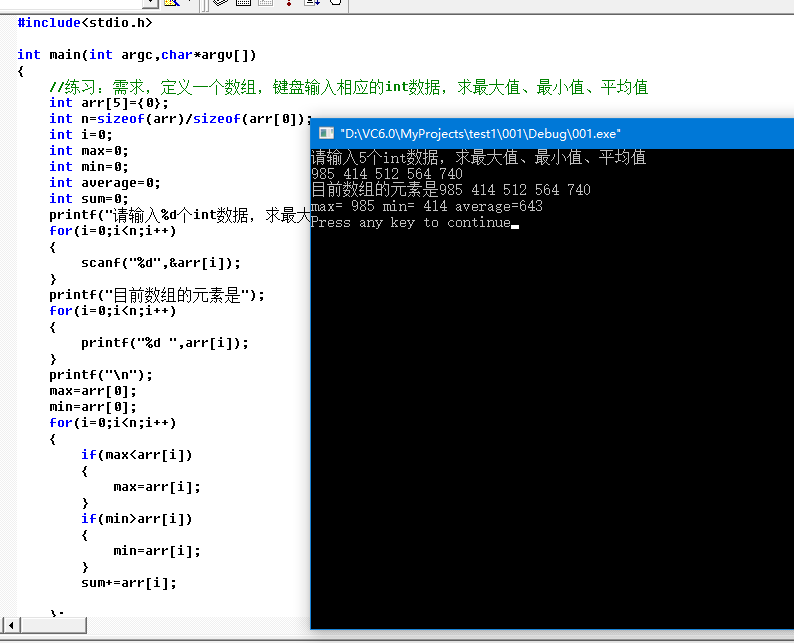Click the console result "max= 985 min= 414 average=643"

[427, 206]
